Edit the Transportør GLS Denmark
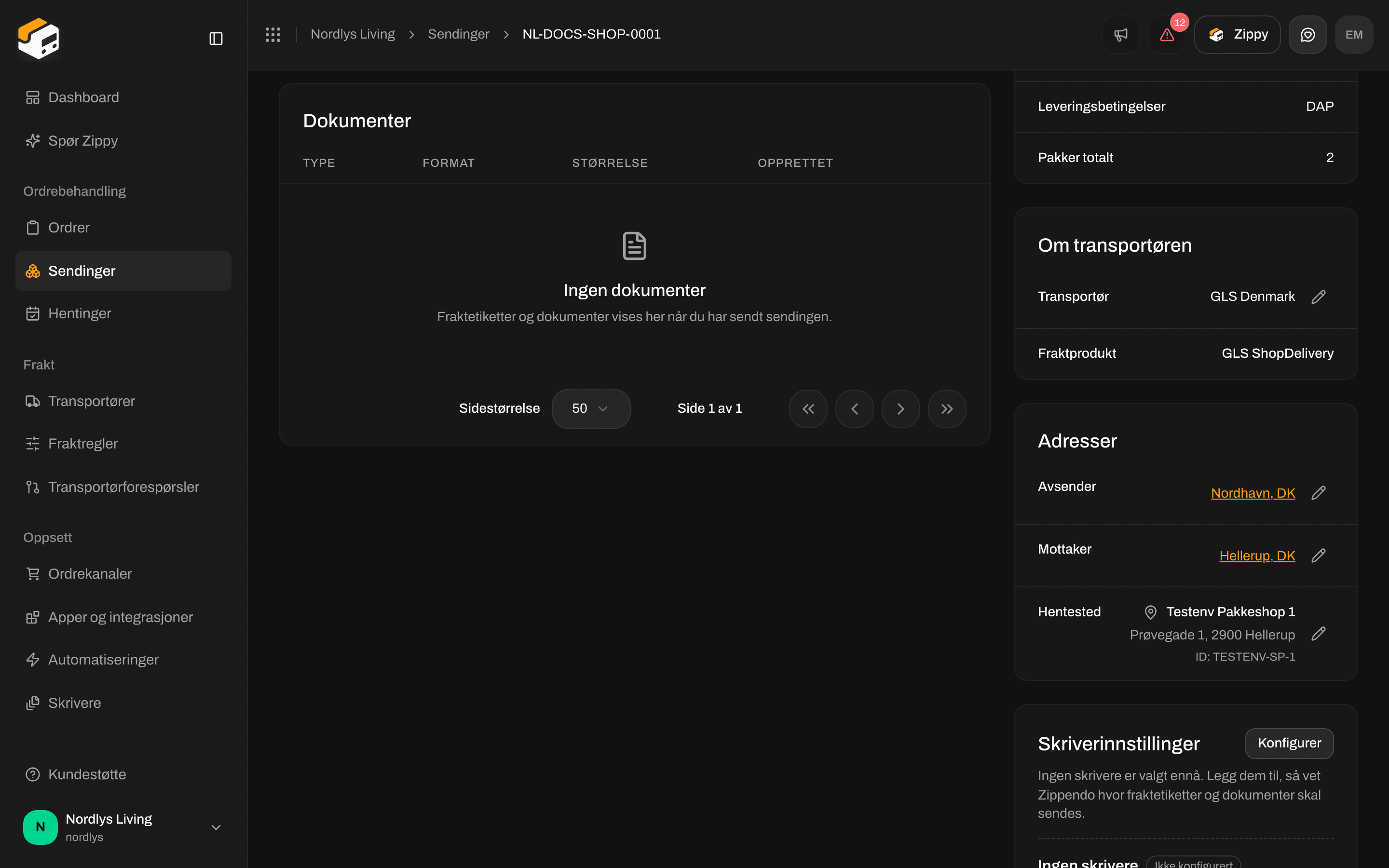Viewport: 1389px width, 868px height. pos(1319,296)
